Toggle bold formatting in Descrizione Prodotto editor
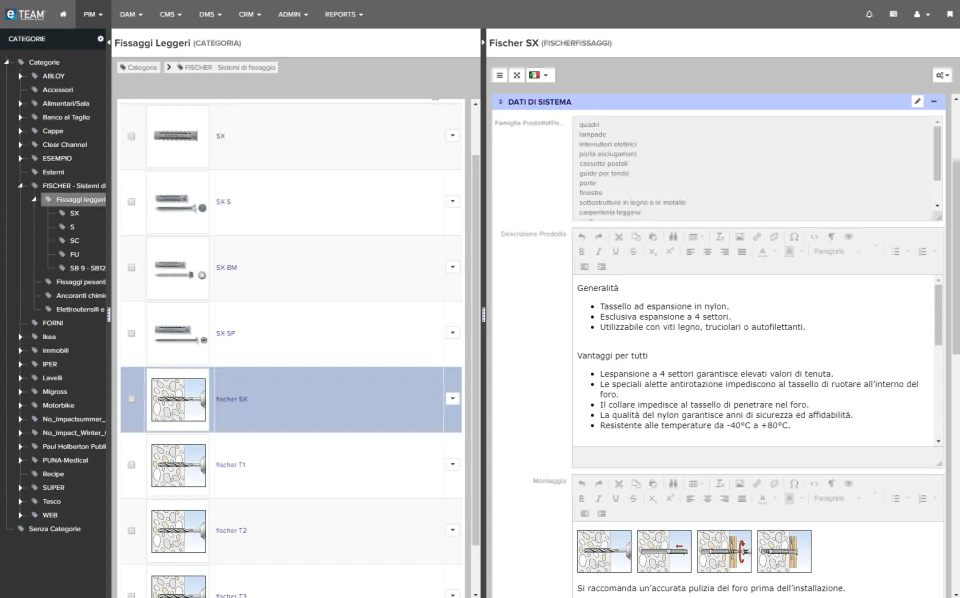This screenshot has height=598, width=960. (x=582, y=252)
